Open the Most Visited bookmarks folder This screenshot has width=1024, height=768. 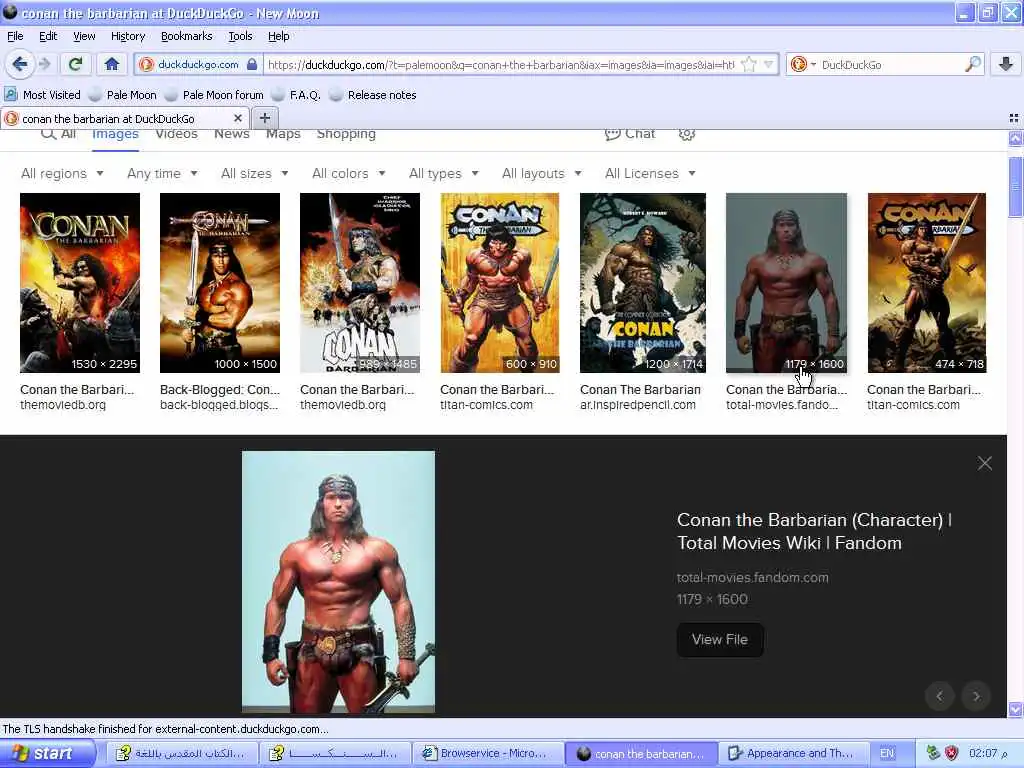[43, 95]
